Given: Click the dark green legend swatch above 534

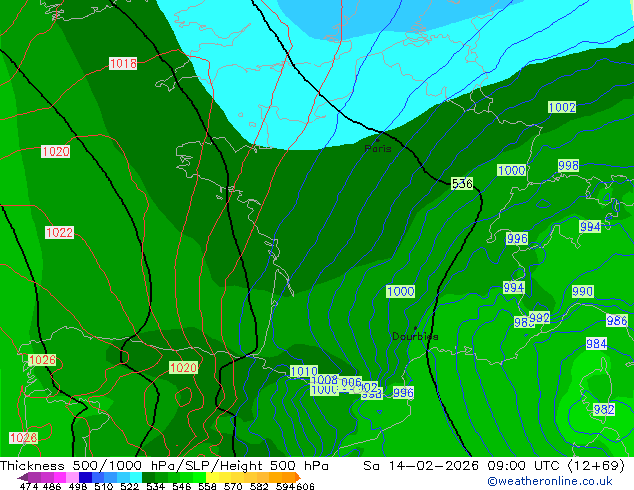Looking at the screenshot, I should click(149, 477).
